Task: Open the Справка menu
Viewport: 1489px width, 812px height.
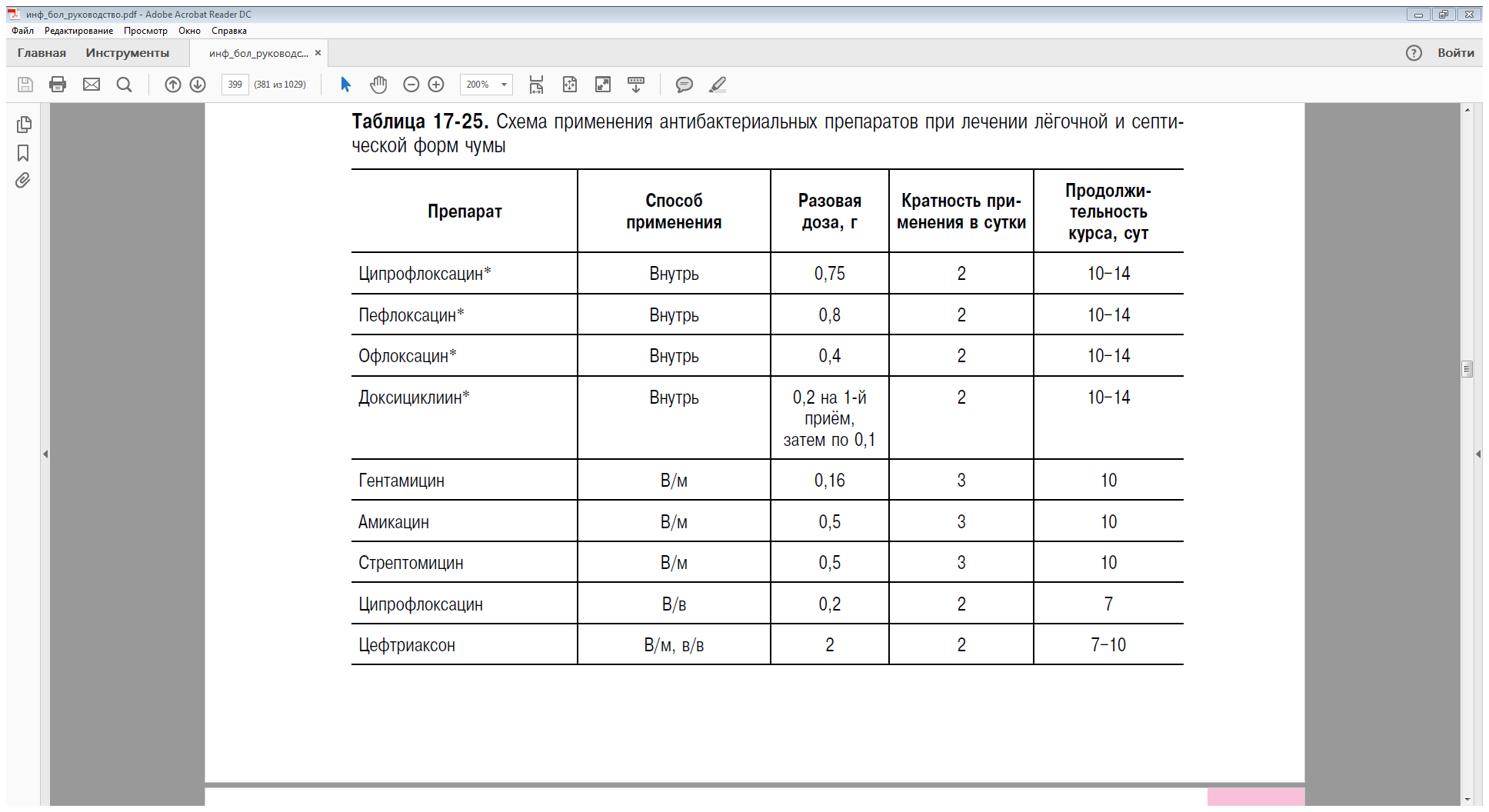Action: tap(229, 31)
